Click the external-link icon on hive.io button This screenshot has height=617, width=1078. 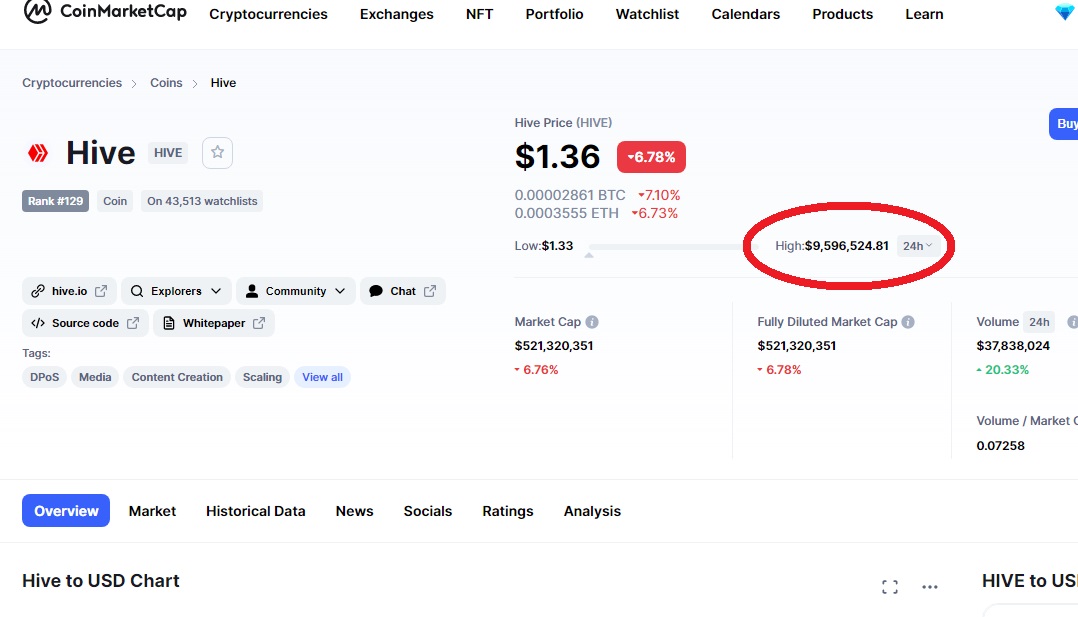pyautogui.click(x=101, y=291)
